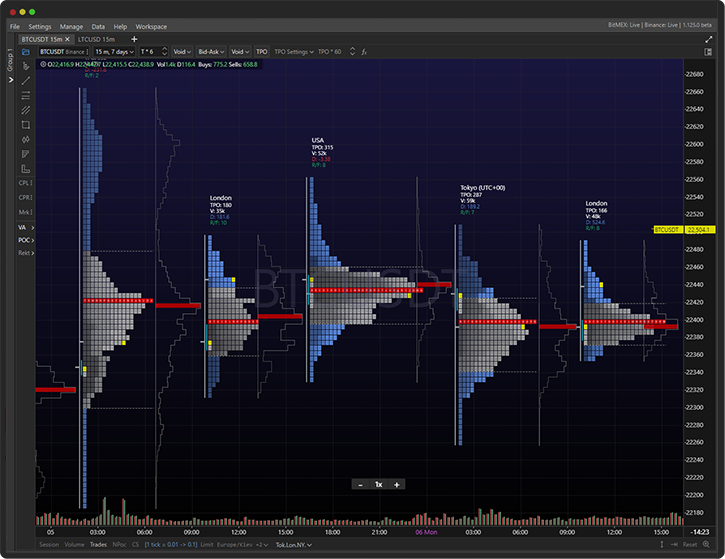Select the trend line drawing tool
725x559 pixels.
[26, 80]
